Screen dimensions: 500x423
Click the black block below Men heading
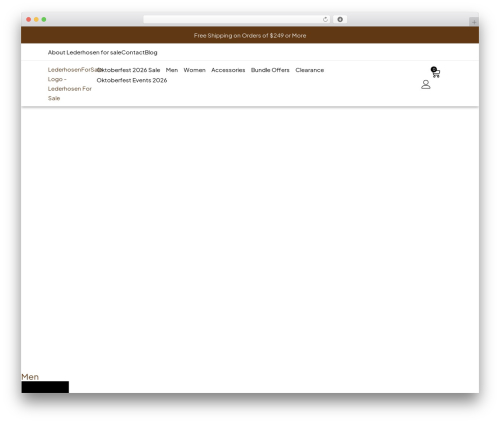(45, 387)
